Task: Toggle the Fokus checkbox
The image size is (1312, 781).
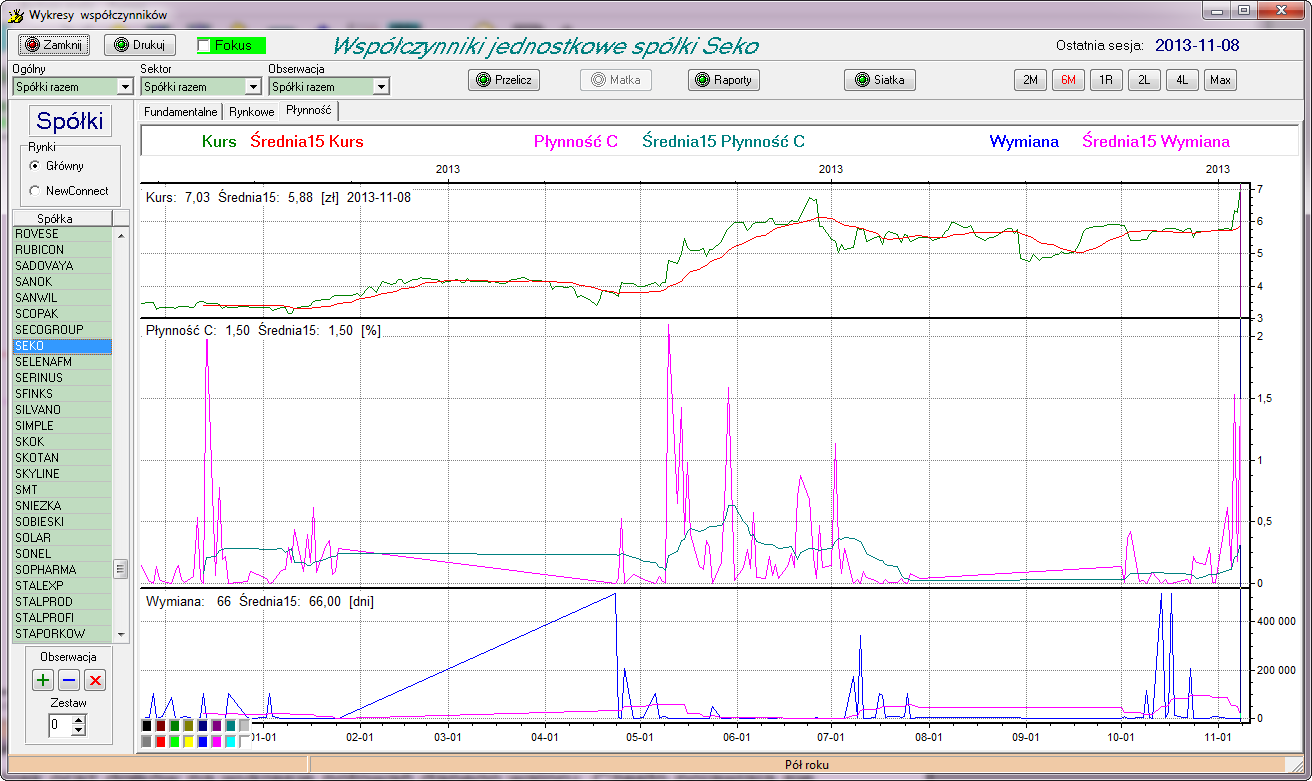Action: coord(232,45)
